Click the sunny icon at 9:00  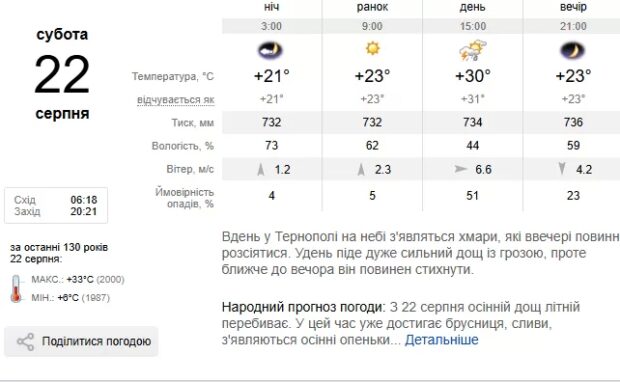tap(372, 49)
